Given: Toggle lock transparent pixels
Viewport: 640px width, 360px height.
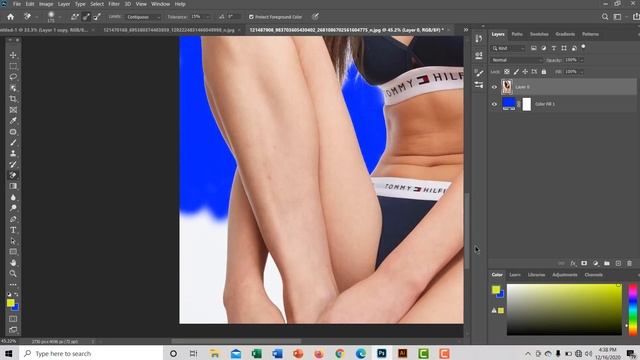Looking at the screenshot, I should 507,72.
